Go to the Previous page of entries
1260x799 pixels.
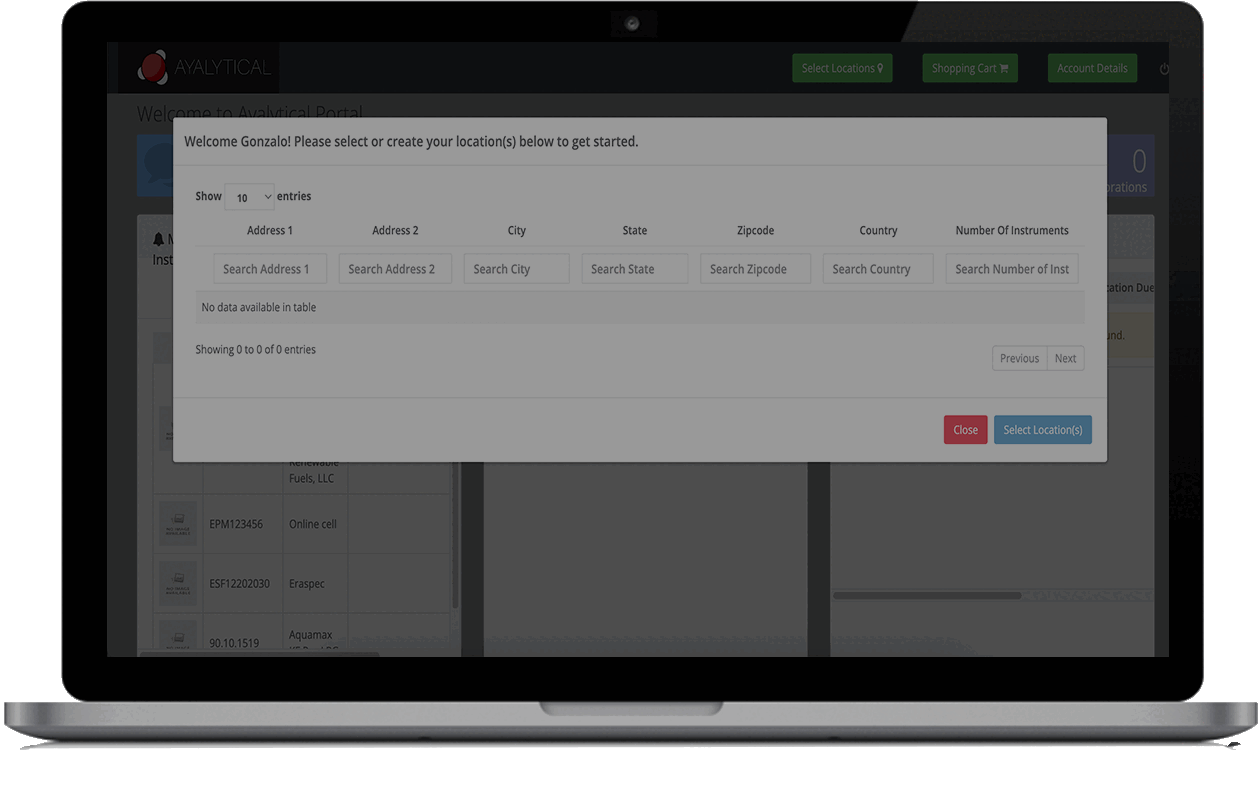point(1019,358)
